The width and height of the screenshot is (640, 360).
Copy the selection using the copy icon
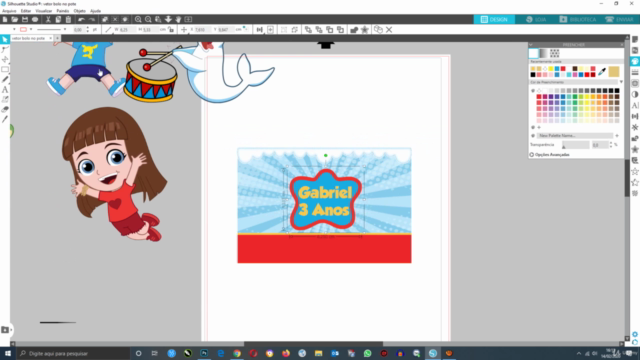(x=58, y=19)
